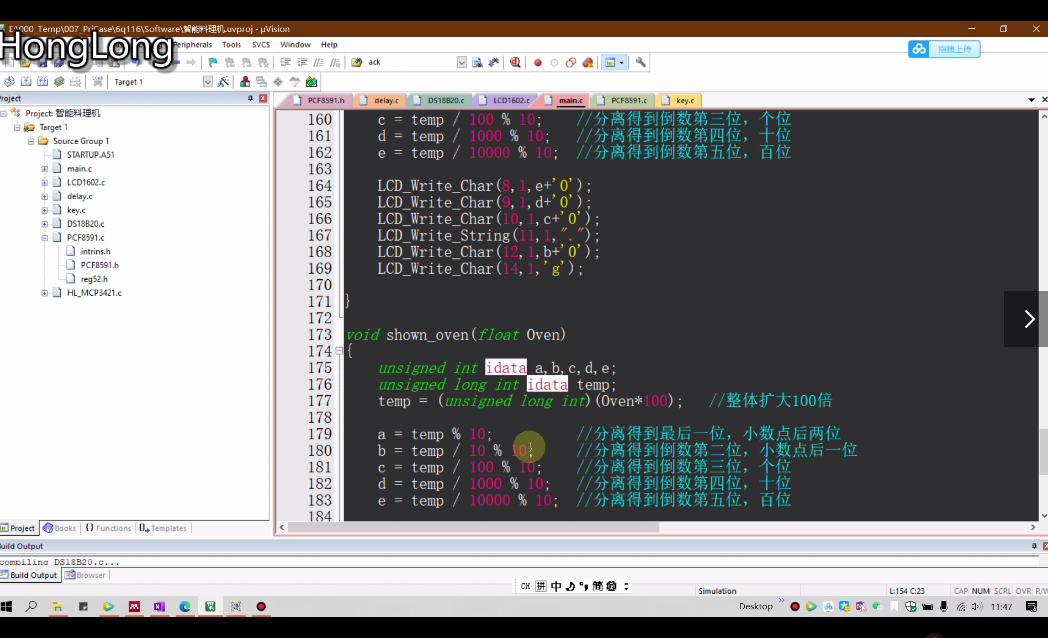Open the Help menu

click(x=329, y=45)
